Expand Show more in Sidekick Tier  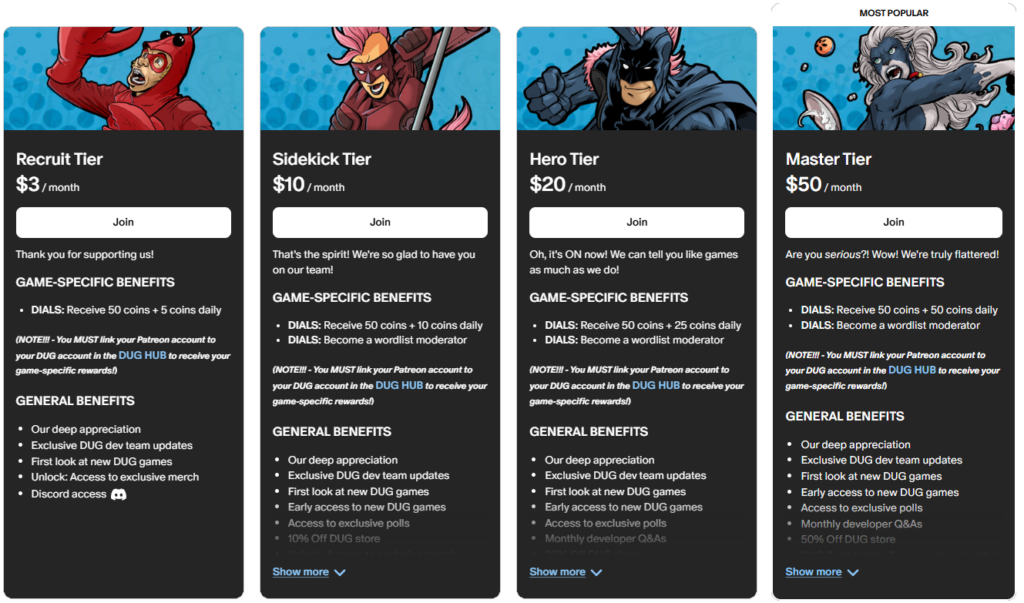(x=300, y=572)
